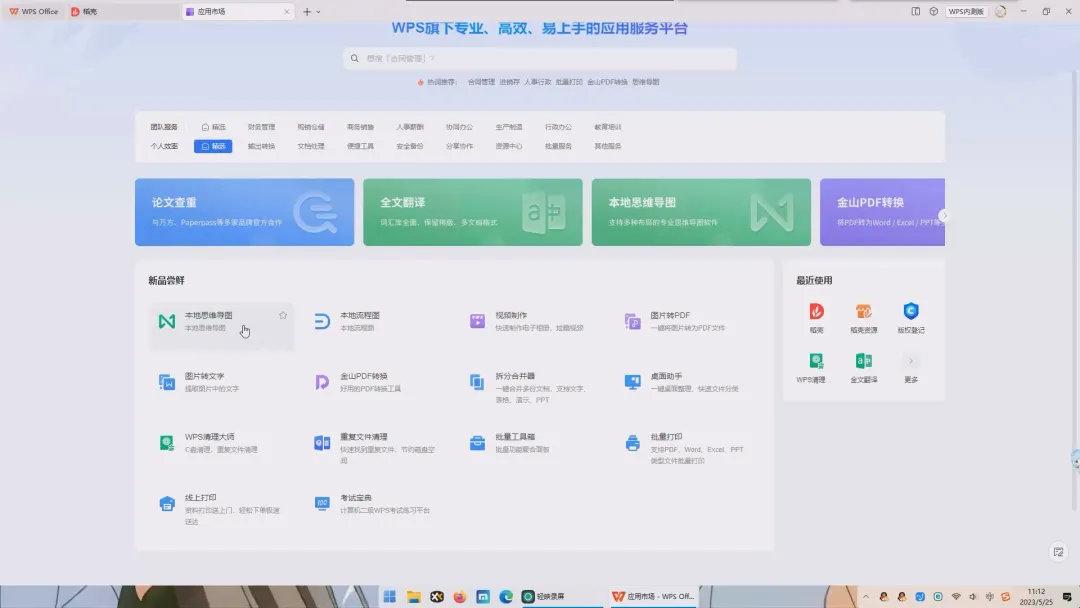Image resolution: width=1080 pixels, height=608 pixels.
Task: Select the 购销仓储 category
Action: click(311, 127)
